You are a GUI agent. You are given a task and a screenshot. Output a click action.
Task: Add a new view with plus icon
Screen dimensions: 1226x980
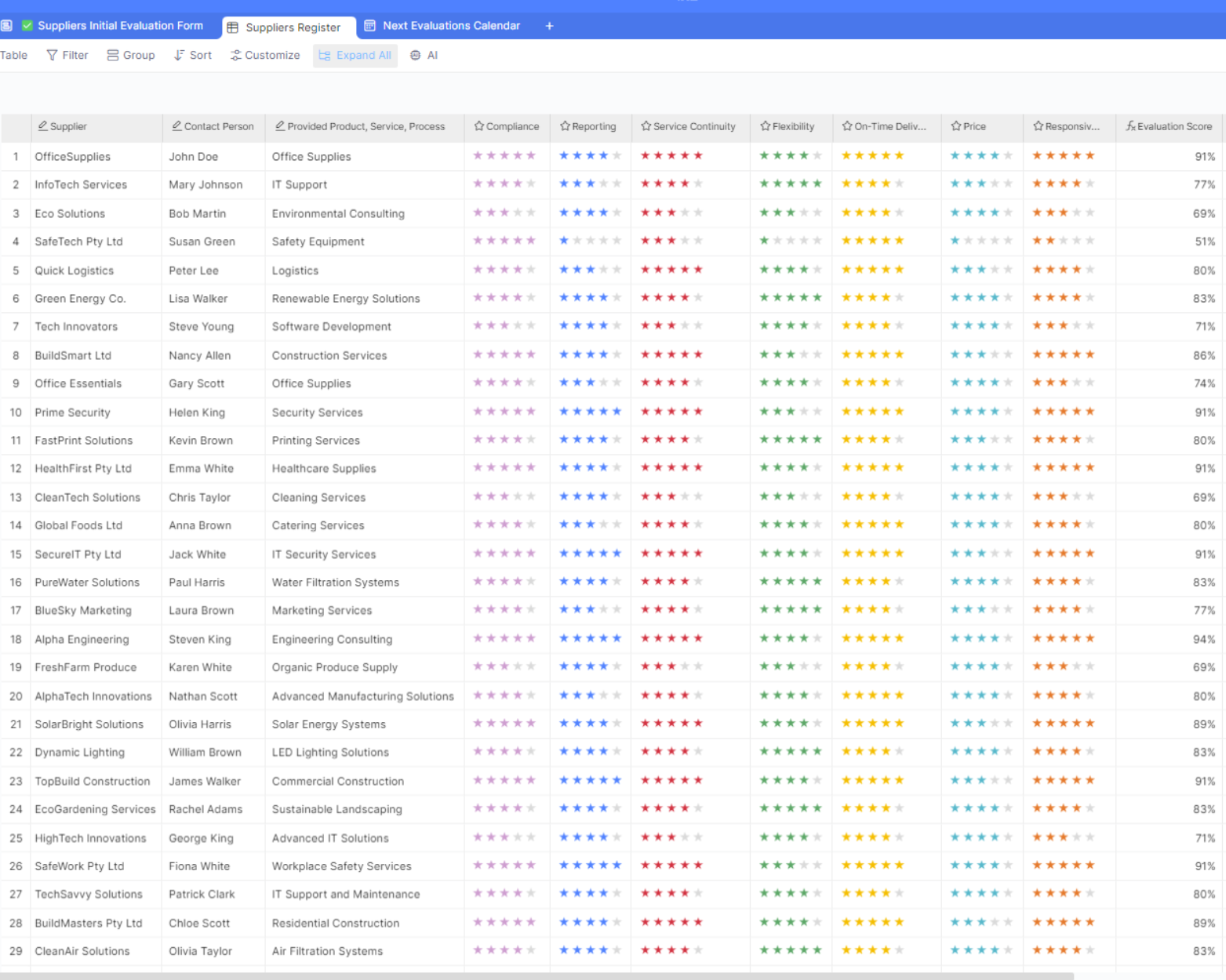pyautogui.click(x=549, y=26)
